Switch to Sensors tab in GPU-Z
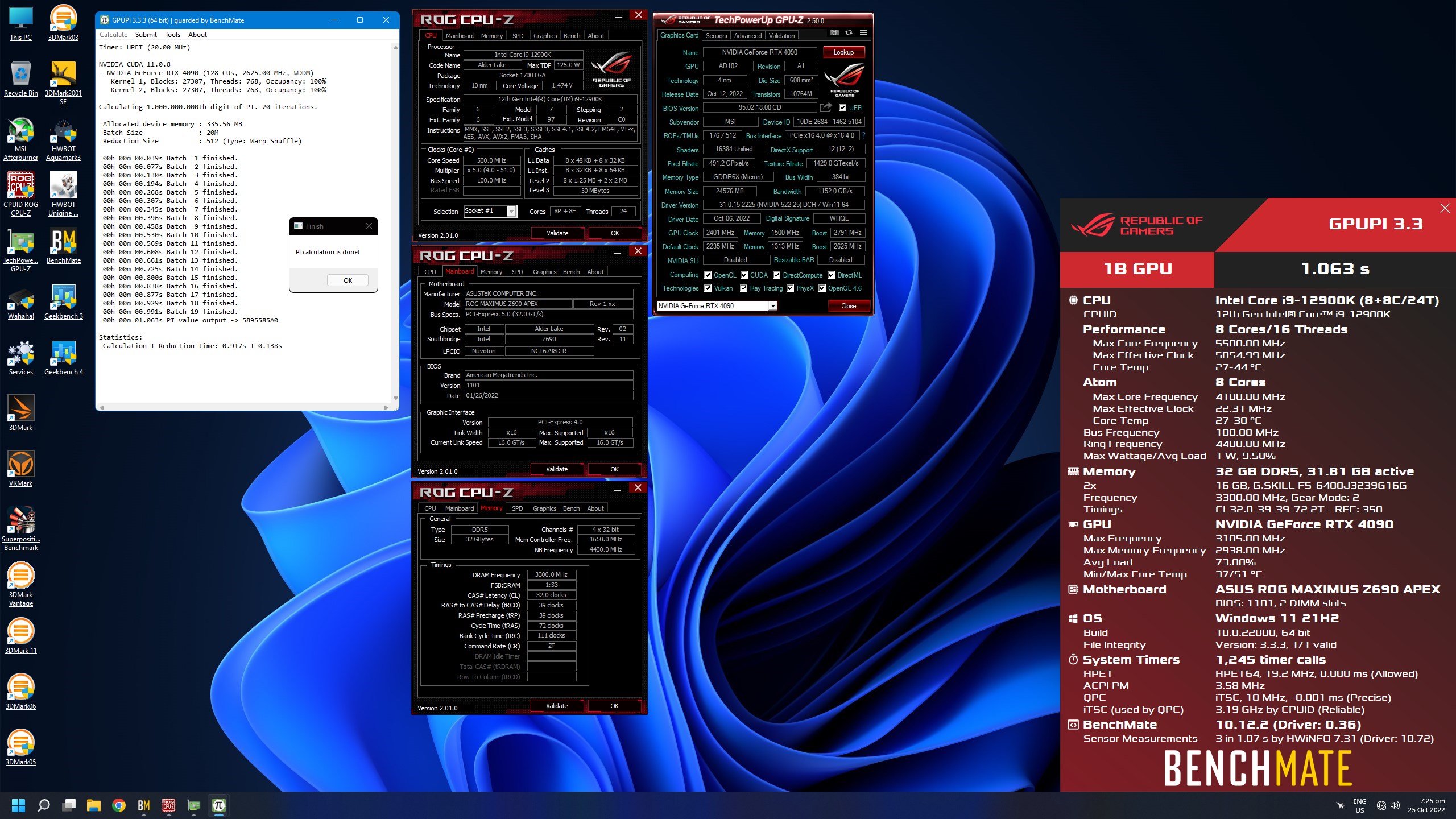Screen dimensions: 1456x819 (x=716, y=36)
